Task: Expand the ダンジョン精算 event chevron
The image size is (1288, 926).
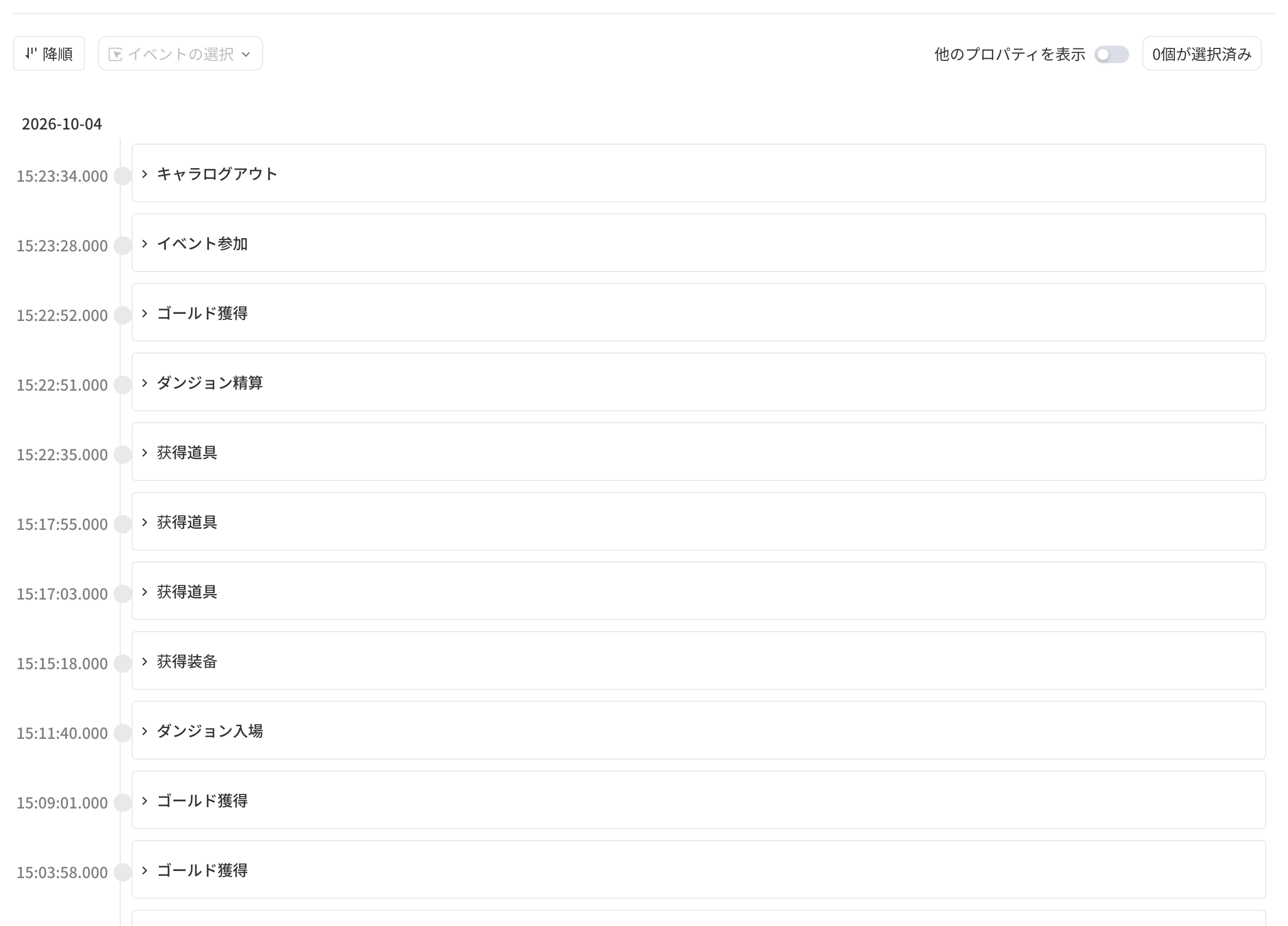Action: pos(145,382)
